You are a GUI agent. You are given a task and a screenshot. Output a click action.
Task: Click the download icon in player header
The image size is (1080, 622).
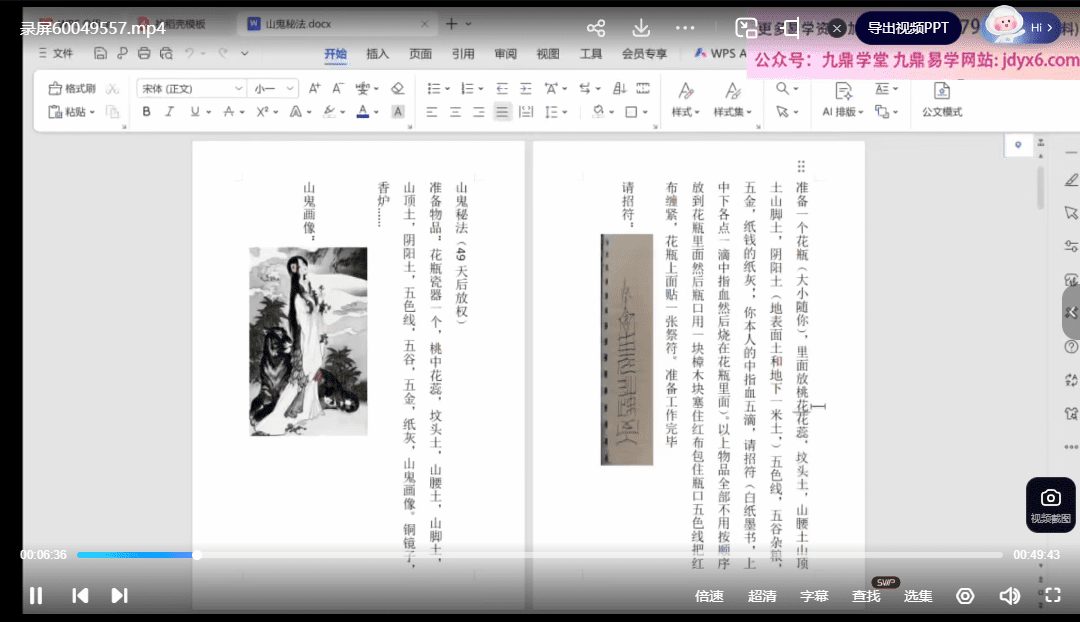click(641, 28)
